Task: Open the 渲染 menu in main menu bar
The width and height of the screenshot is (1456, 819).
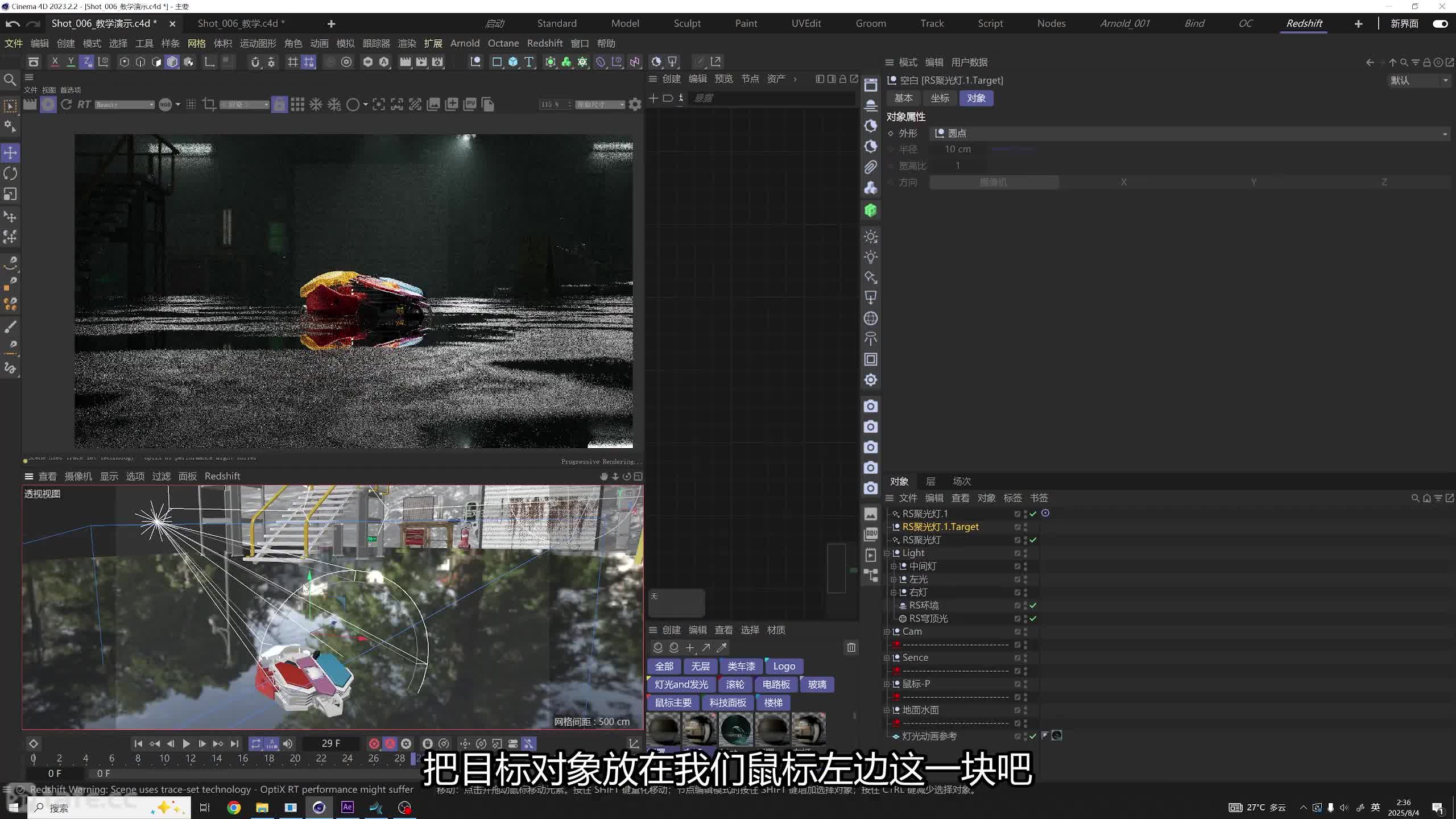Action: tap(407, 43)
